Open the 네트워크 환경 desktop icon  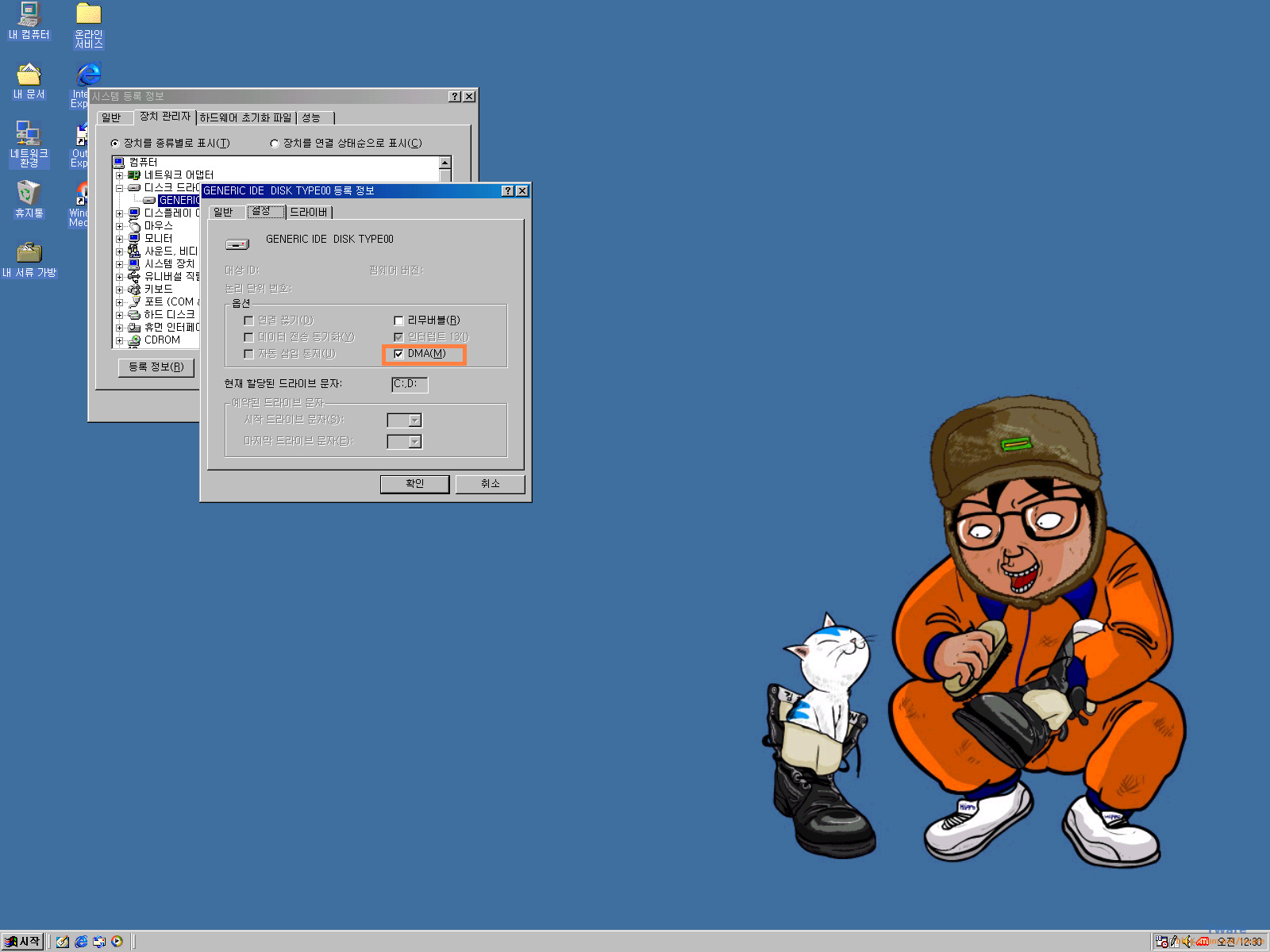pyautogui.click(x=29, y=144)
